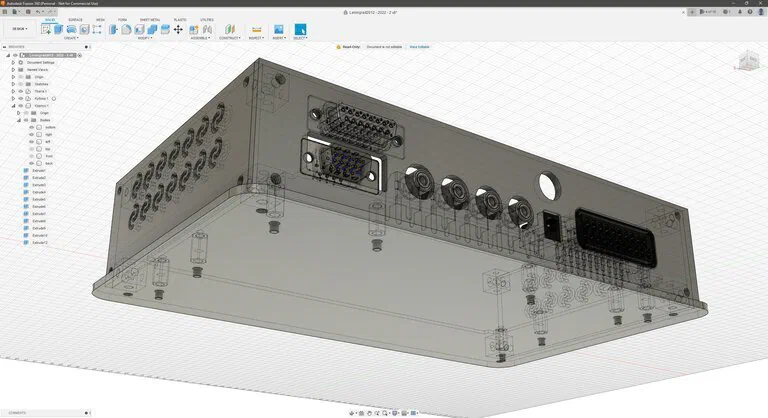
Task: Click the Save icon in quick access bar
Action: 28,12
